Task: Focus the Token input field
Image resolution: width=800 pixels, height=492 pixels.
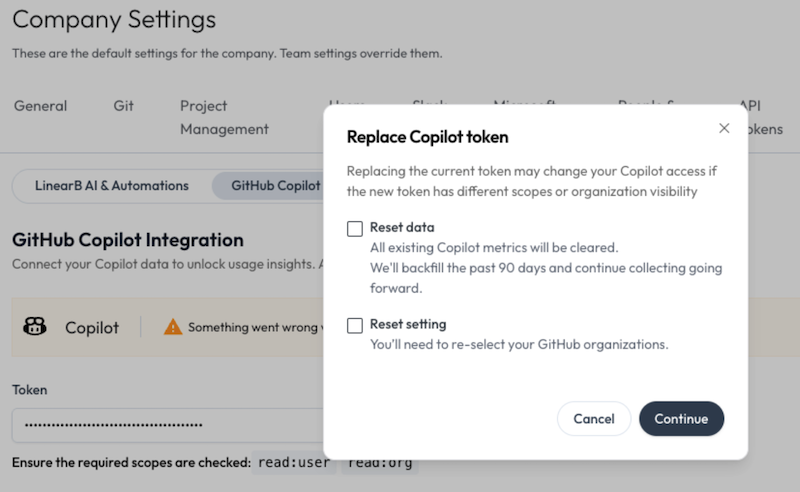Action: (x=165, y=425)
